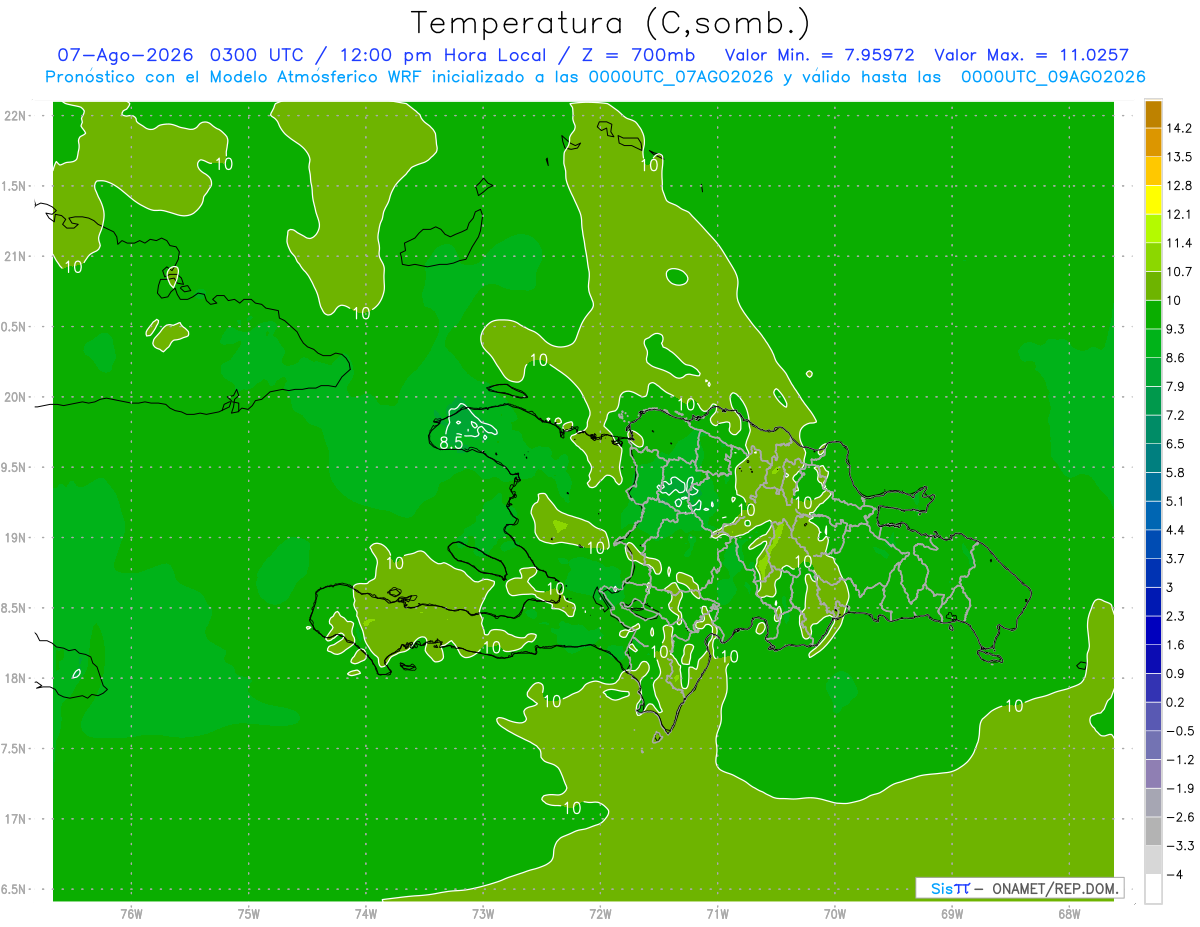Viewport: 1200px width, 927px height.
Task: Click the '20N' latitude axis label
Action: (16, 397)
